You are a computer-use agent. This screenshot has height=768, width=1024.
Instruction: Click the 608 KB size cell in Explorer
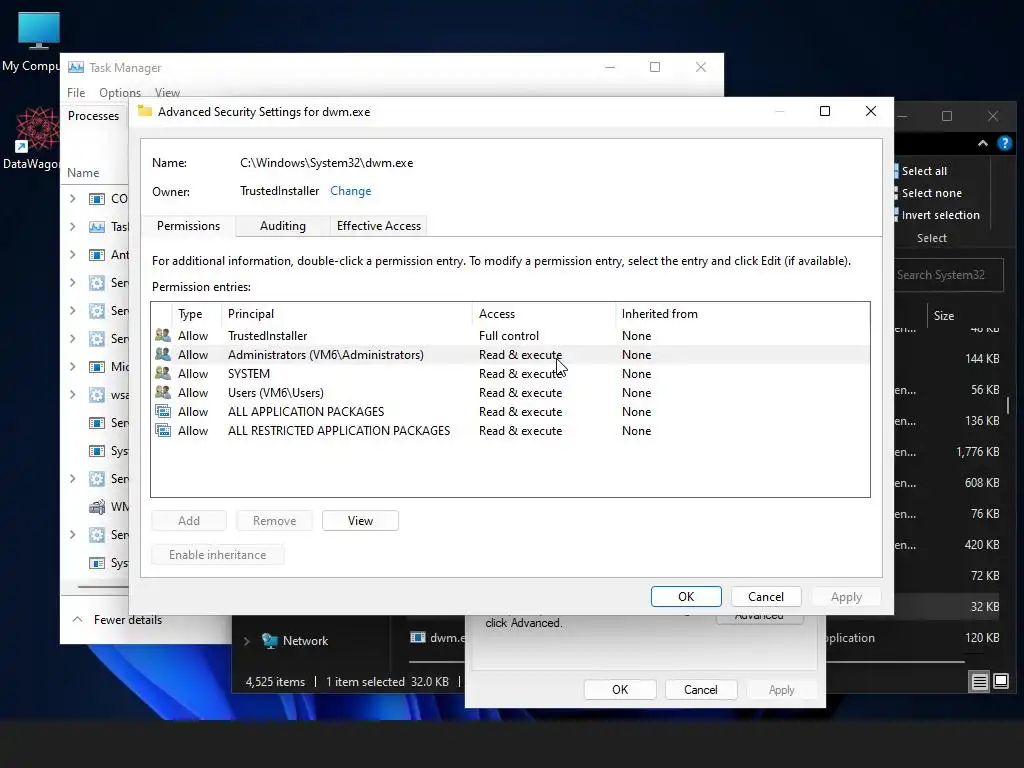coord(982,483)
